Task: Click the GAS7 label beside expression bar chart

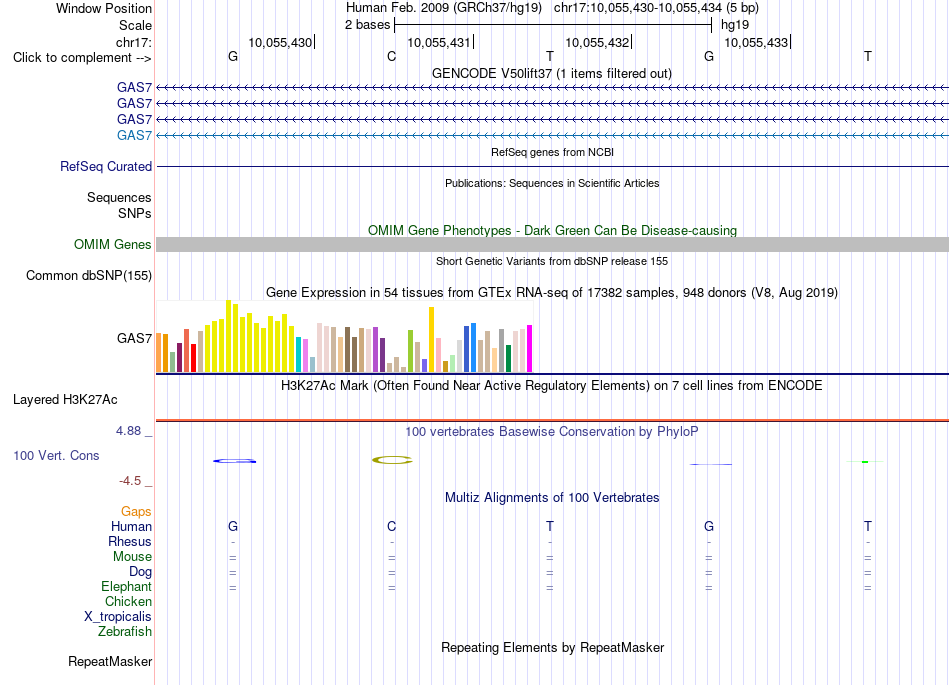Action: 135,339
